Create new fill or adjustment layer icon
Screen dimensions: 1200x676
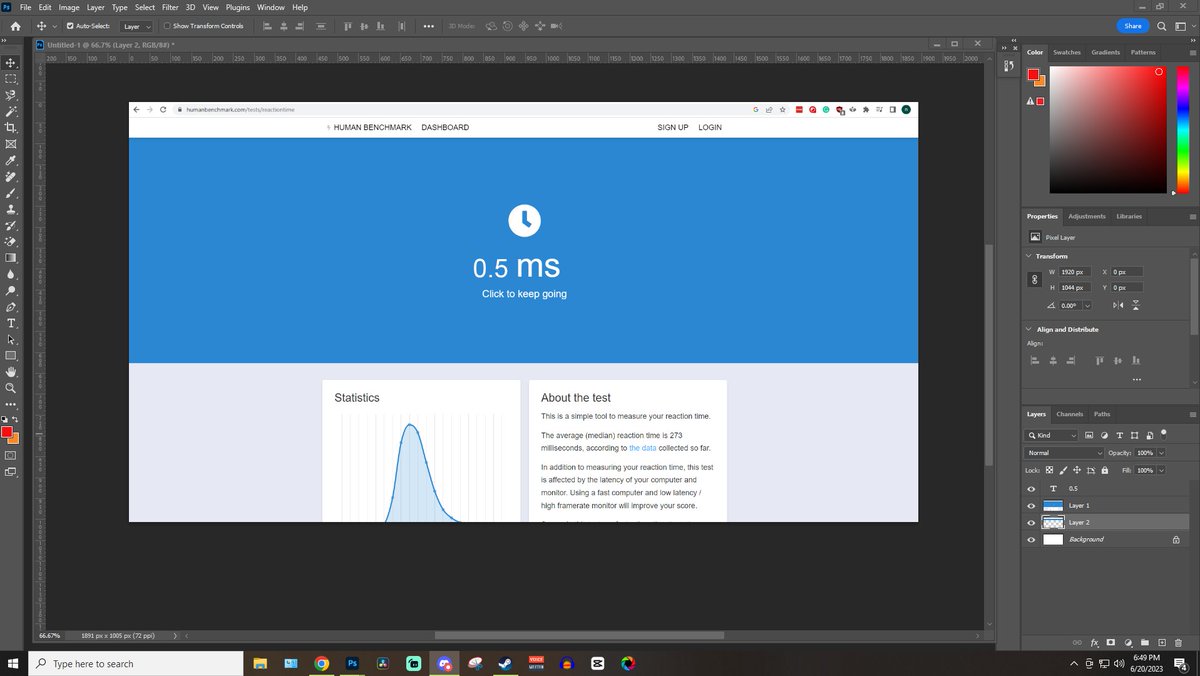coord(1128,641)
